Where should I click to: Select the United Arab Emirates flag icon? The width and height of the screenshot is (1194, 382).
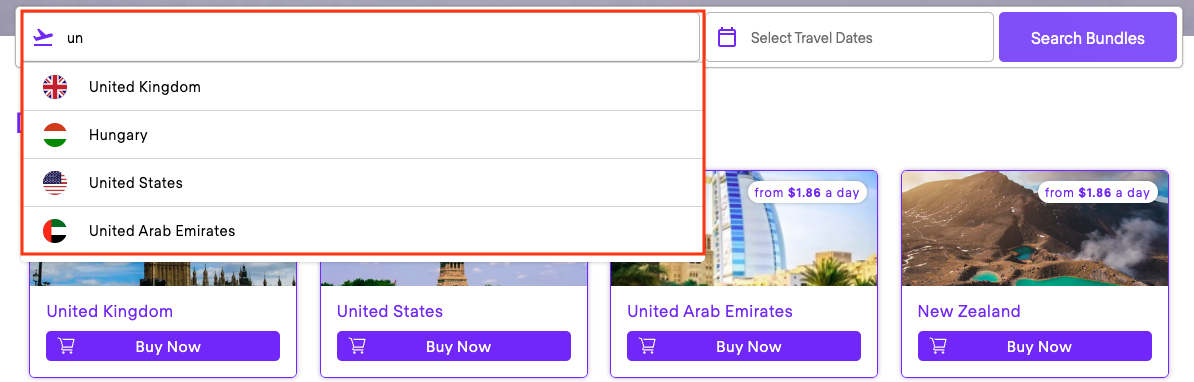click(x=55, y=231)
